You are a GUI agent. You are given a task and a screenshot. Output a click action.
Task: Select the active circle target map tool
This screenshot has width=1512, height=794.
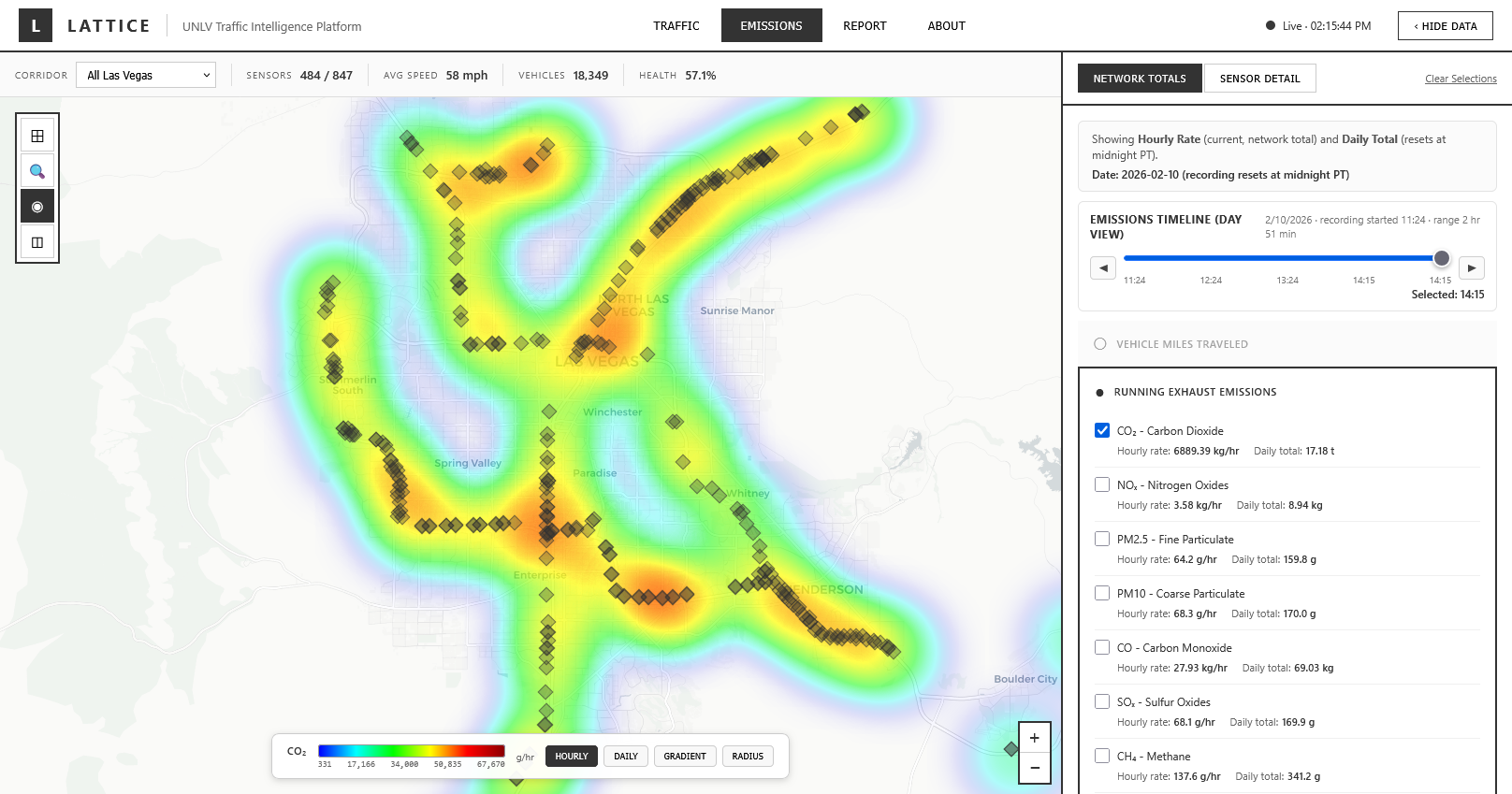[x=37, y=207]
